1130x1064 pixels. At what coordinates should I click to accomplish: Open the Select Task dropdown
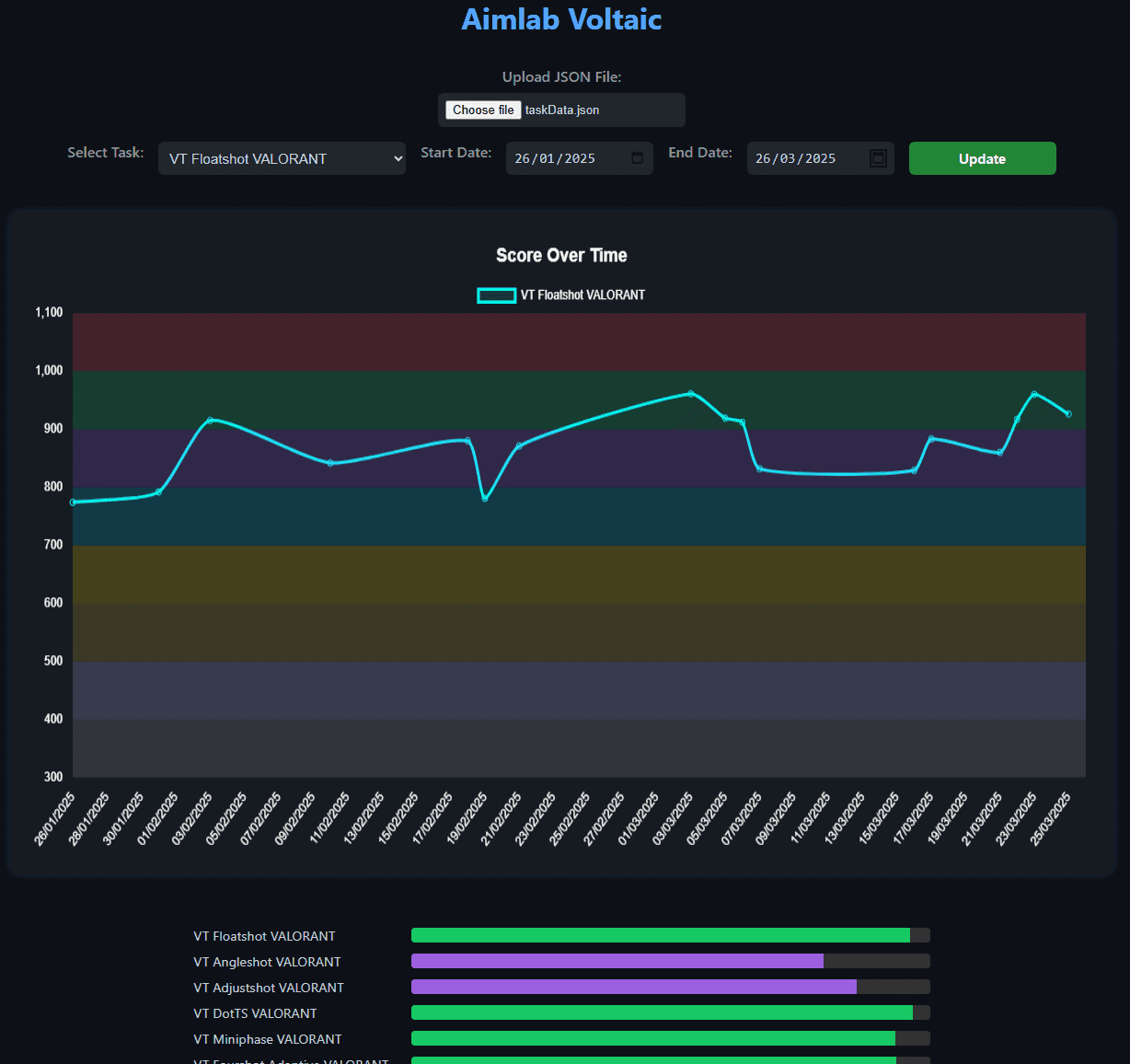point(282,158)
